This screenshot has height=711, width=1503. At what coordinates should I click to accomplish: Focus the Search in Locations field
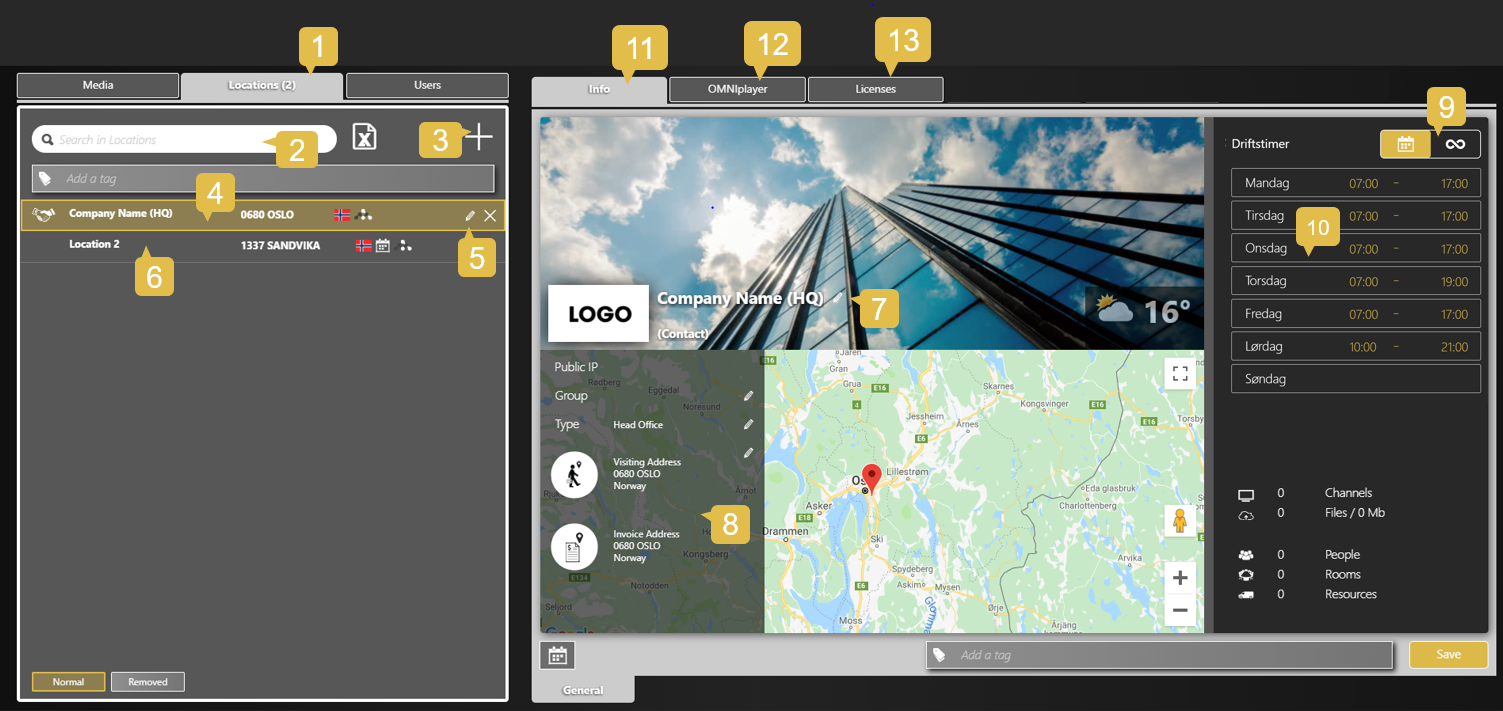184,139
